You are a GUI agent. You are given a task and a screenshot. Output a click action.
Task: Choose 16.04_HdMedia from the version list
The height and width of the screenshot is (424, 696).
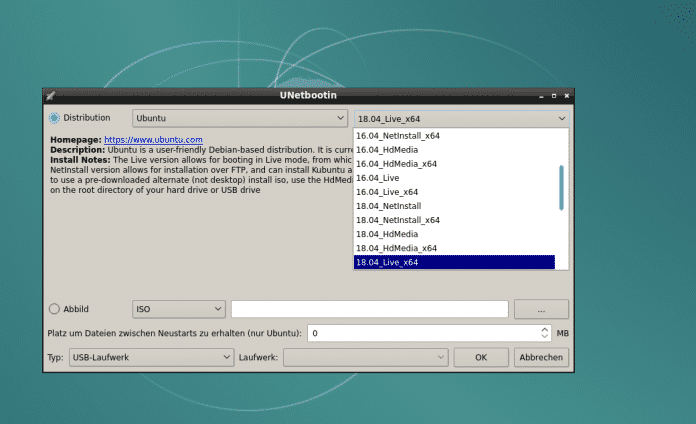coord(385,149)
